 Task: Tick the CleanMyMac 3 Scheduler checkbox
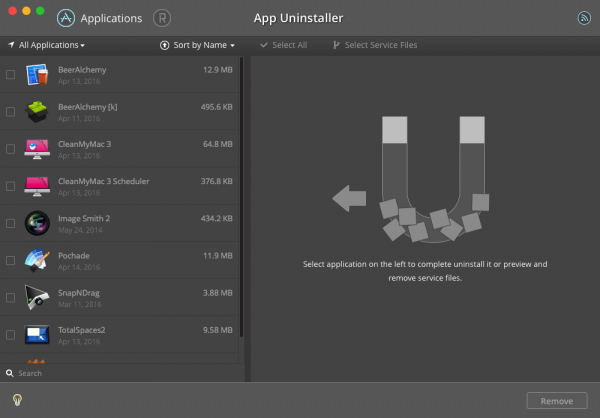(10, 186)
